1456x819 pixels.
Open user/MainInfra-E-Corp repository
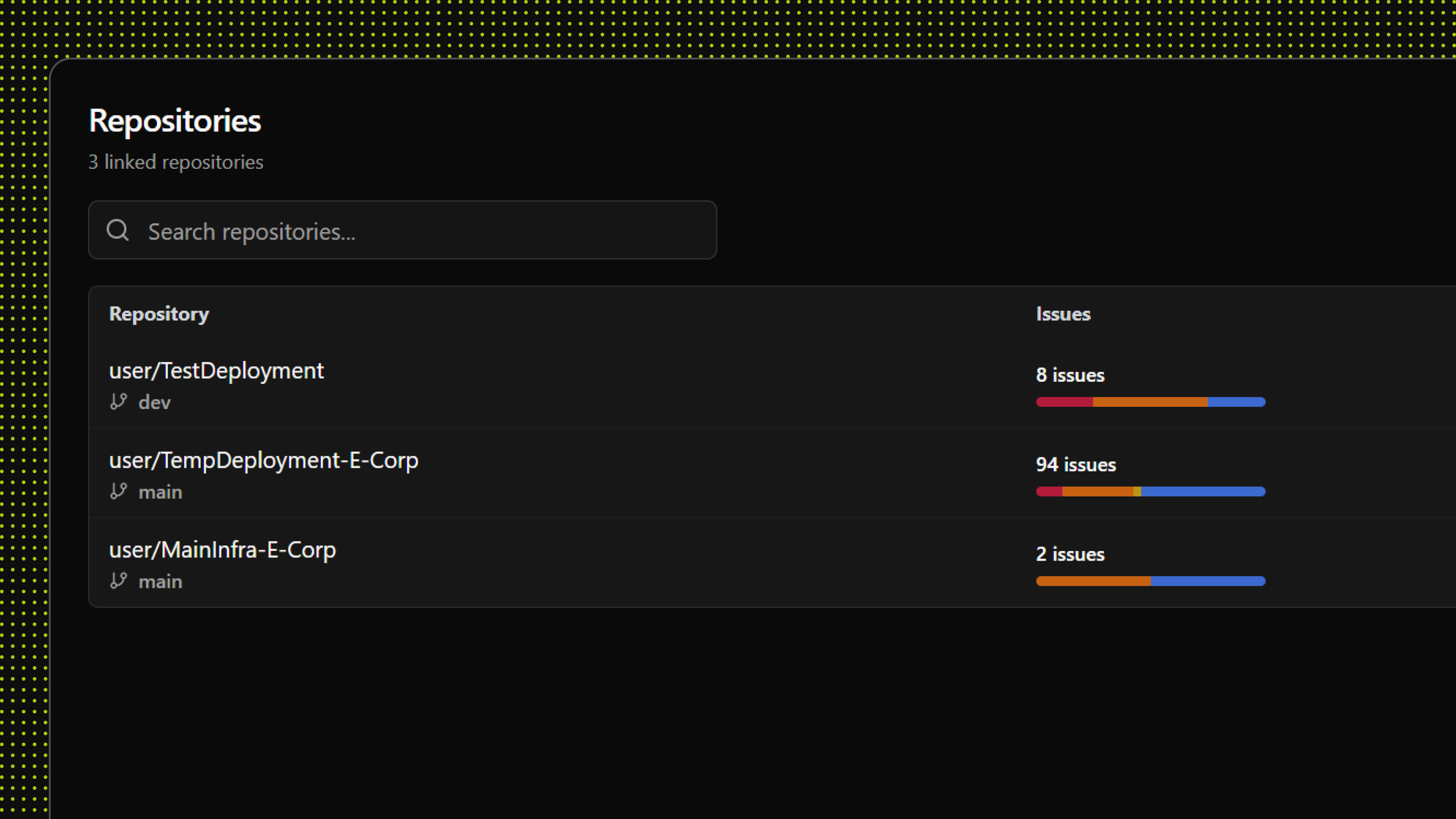[222, 550]
